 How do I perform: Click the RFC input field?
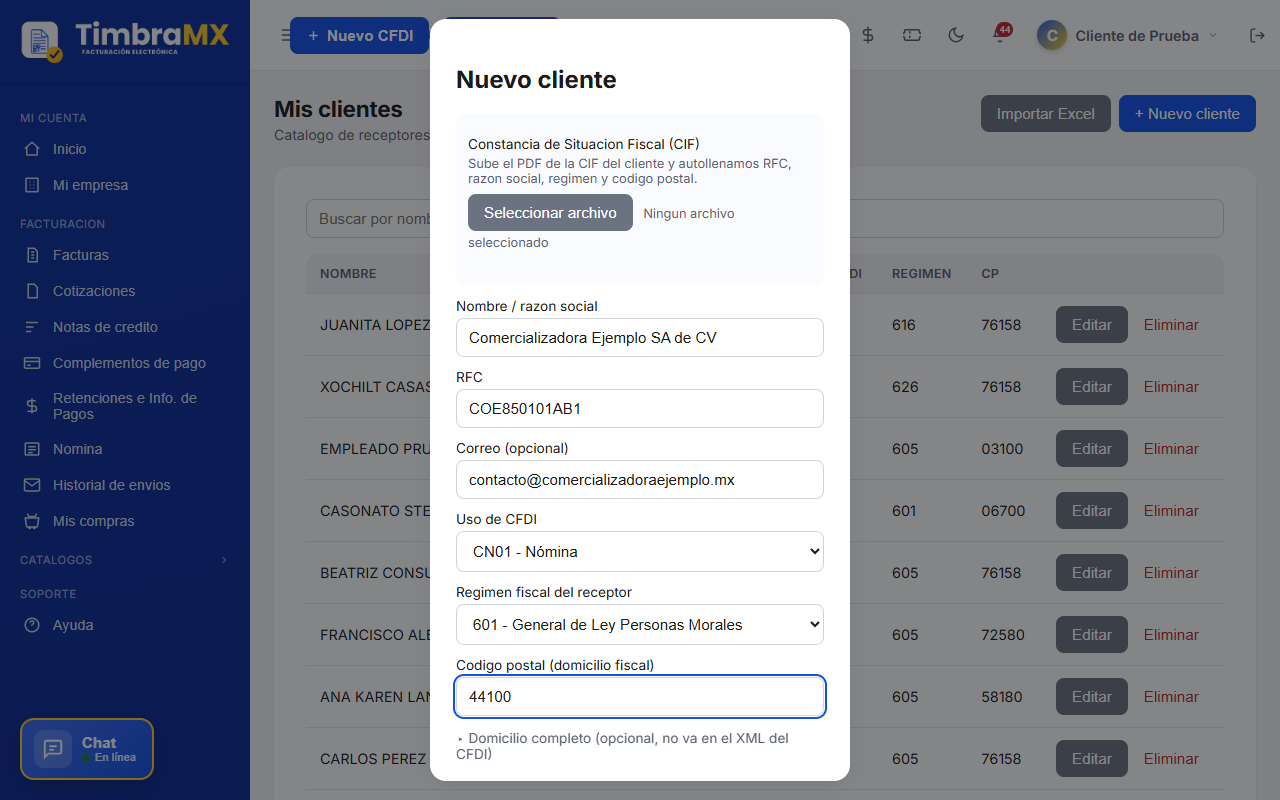tap(640, 409)
